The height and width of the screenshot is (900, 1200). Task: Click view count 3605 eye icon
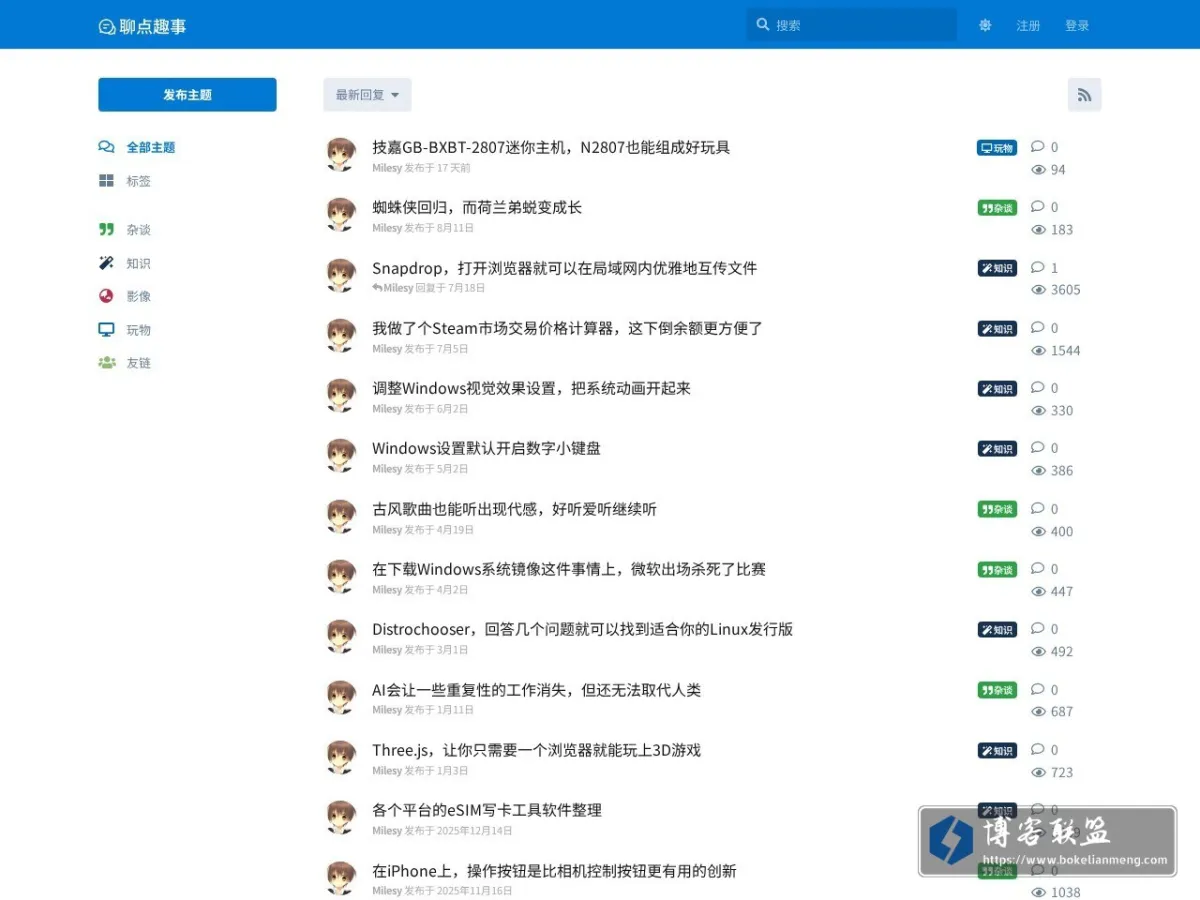(1038, 290)
